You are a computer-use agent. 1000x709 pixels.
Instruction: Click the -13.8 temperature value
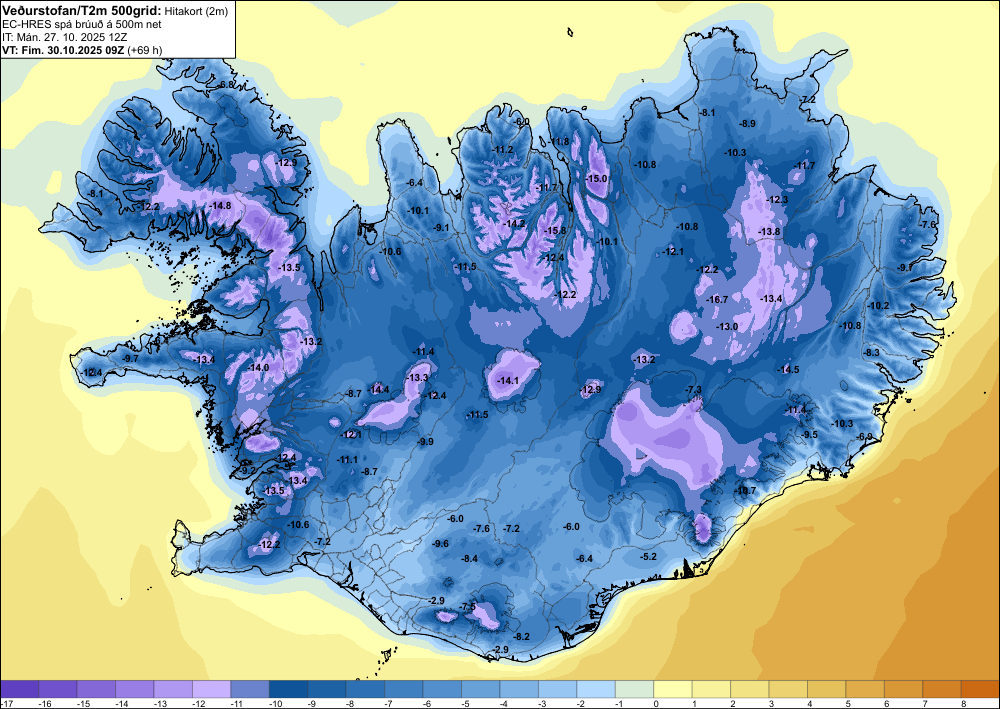pyautogui.click(x=769, y=231)
